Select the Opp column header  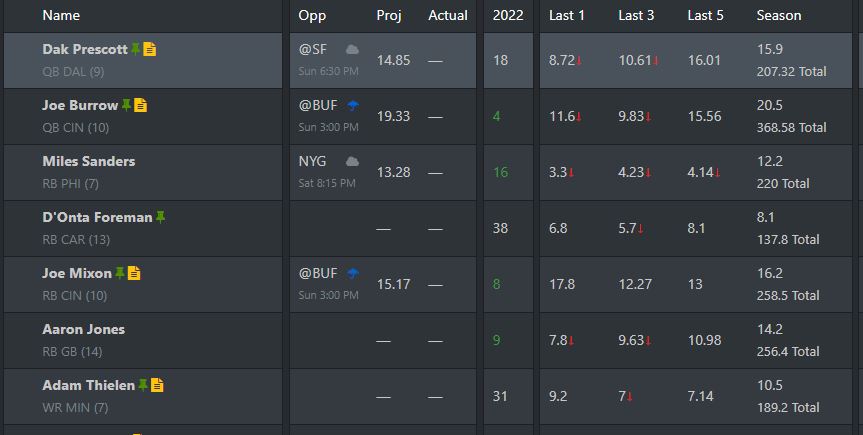click(312, 15)
